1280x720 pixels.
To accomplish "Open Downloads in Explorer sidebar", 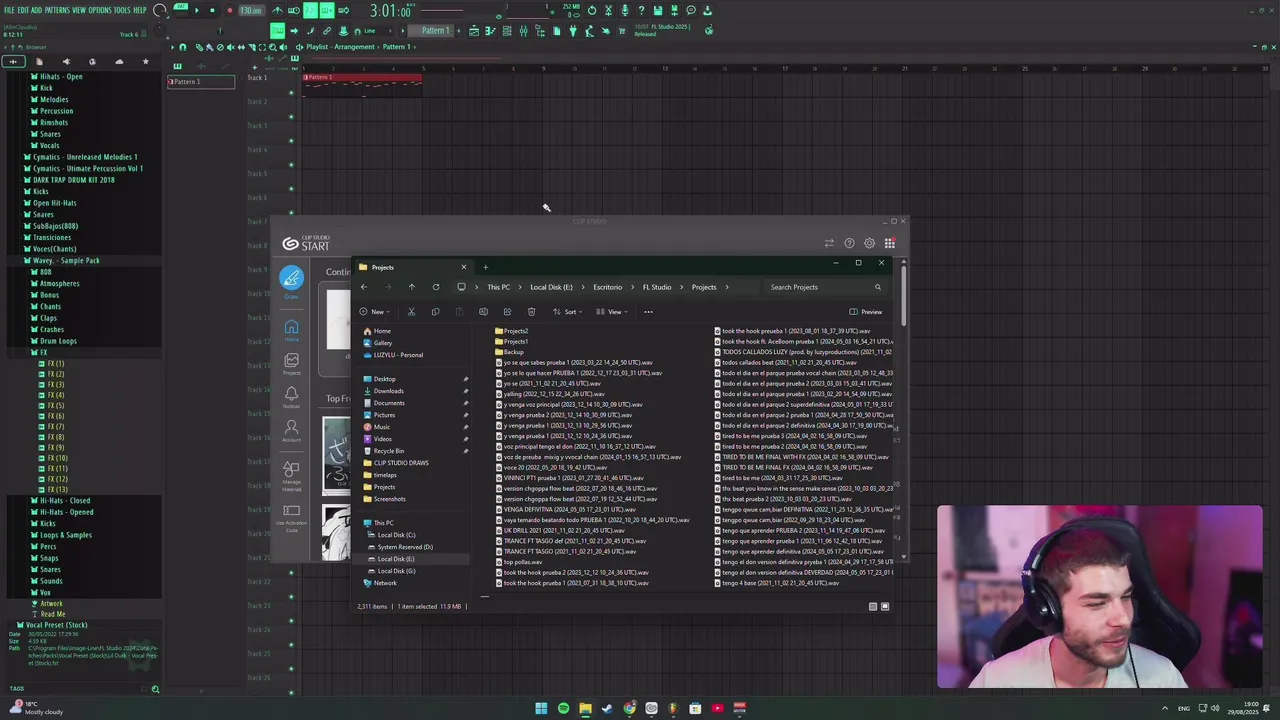I will 388,391.
